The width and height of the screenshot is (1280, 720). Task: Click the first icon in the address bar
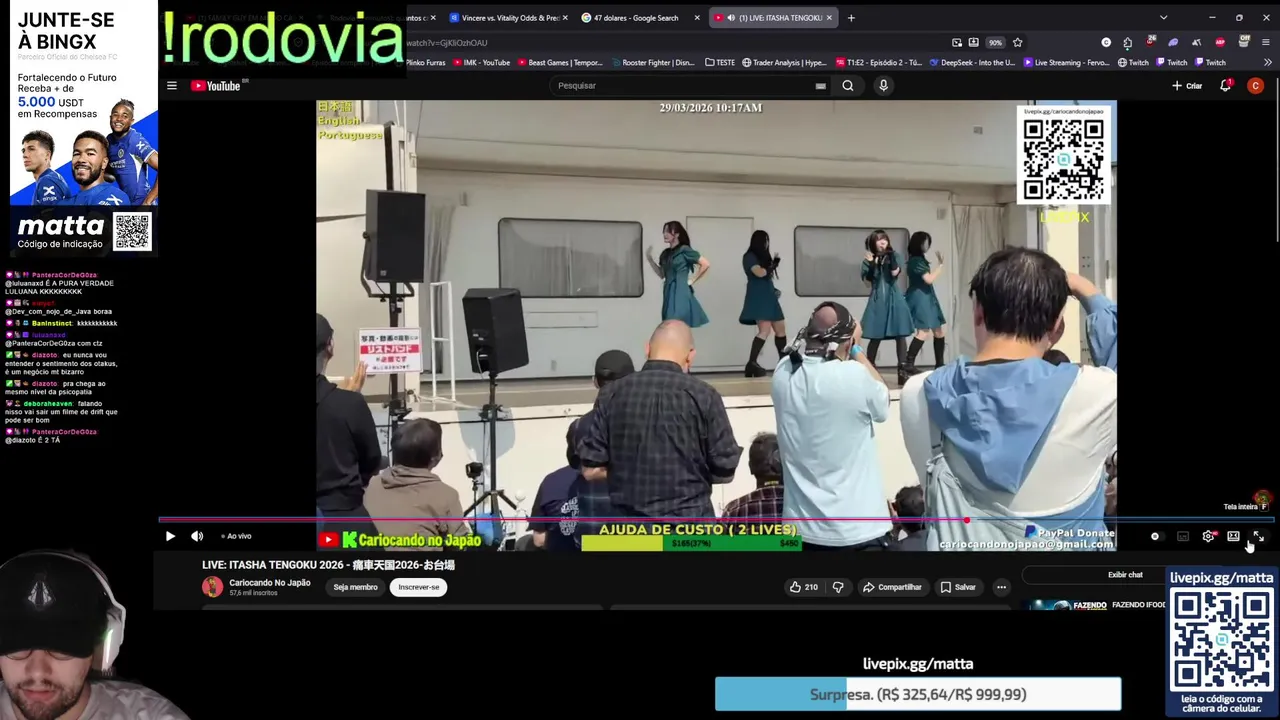tap(957, 43)
